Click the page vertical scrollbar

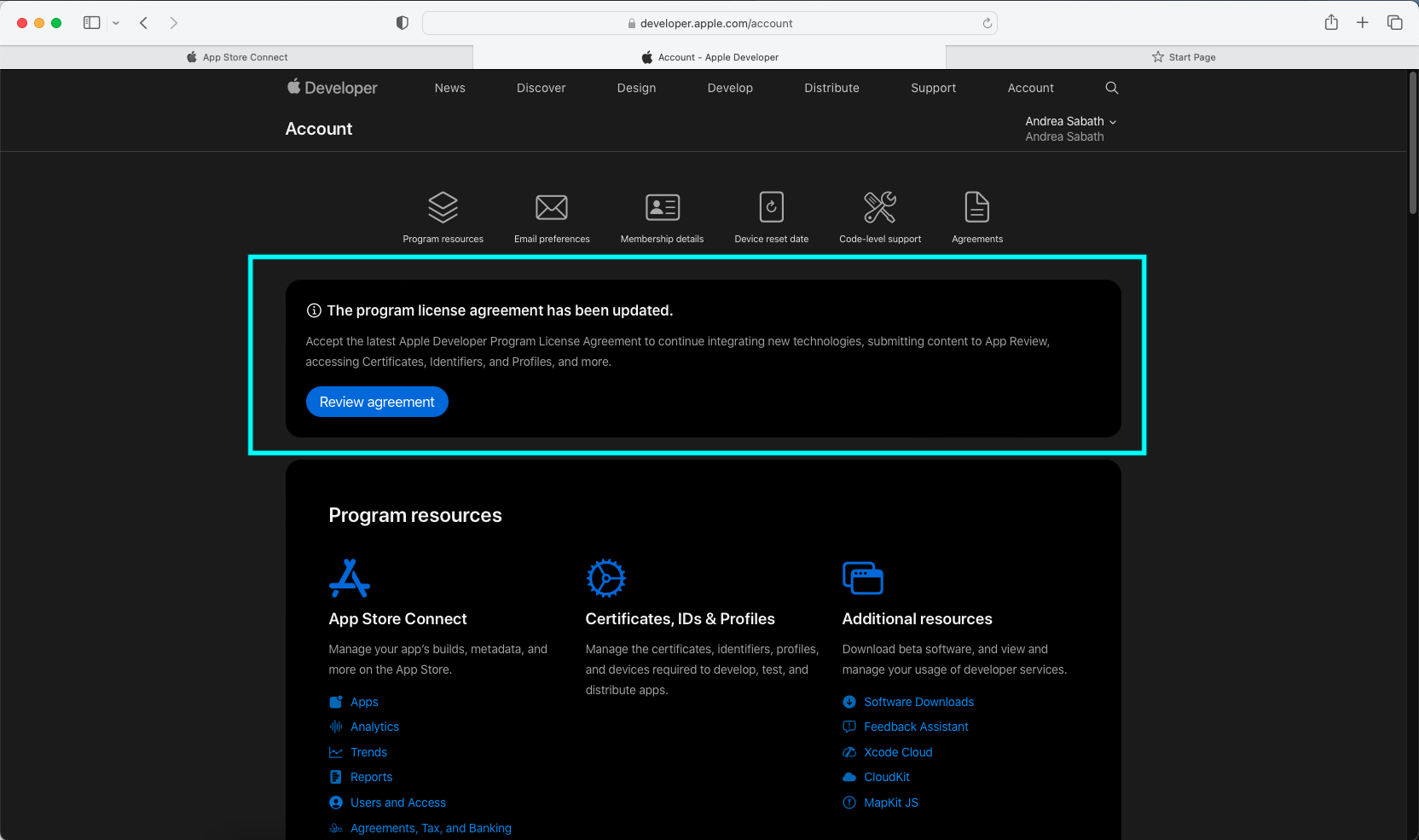(x=1413, y=143)
